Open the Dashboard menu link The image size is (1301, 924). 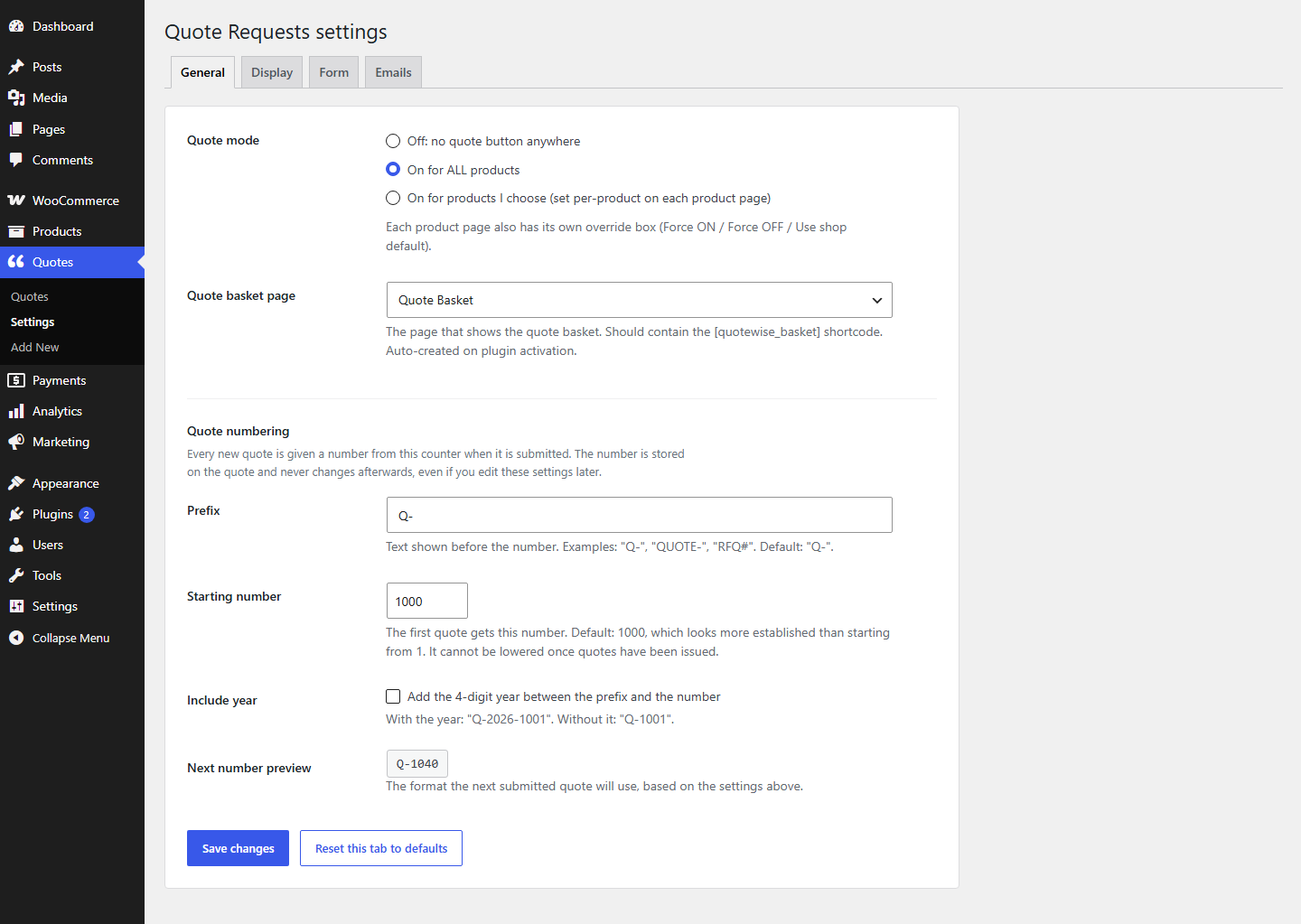[63, 26]
